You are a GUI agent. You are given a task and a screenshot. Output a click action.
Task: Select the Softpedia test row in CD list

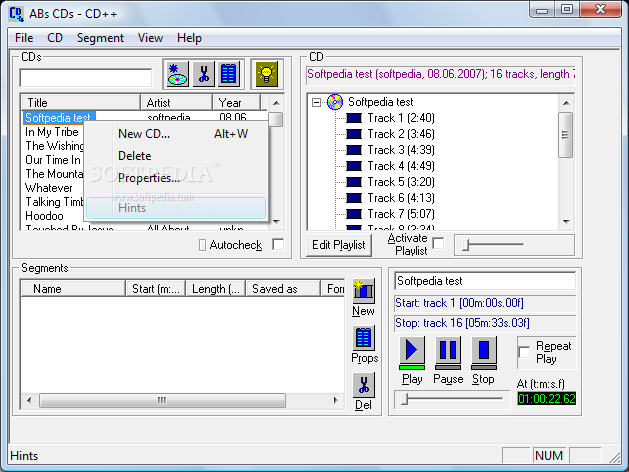pos(58,118)
